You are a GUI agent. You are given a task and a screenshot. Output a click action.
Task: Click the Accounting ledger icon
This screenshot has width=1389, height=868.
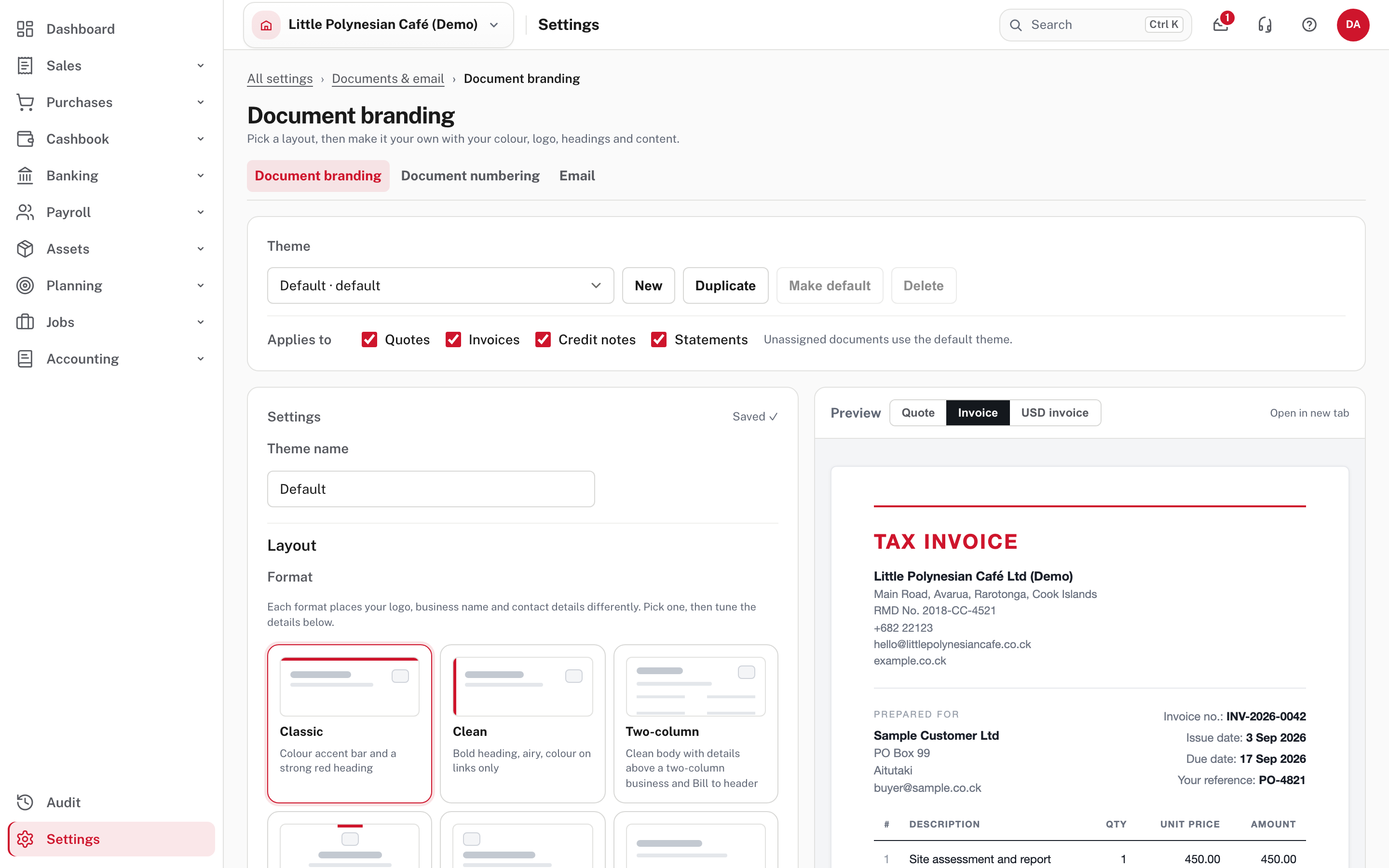(25, 359)
